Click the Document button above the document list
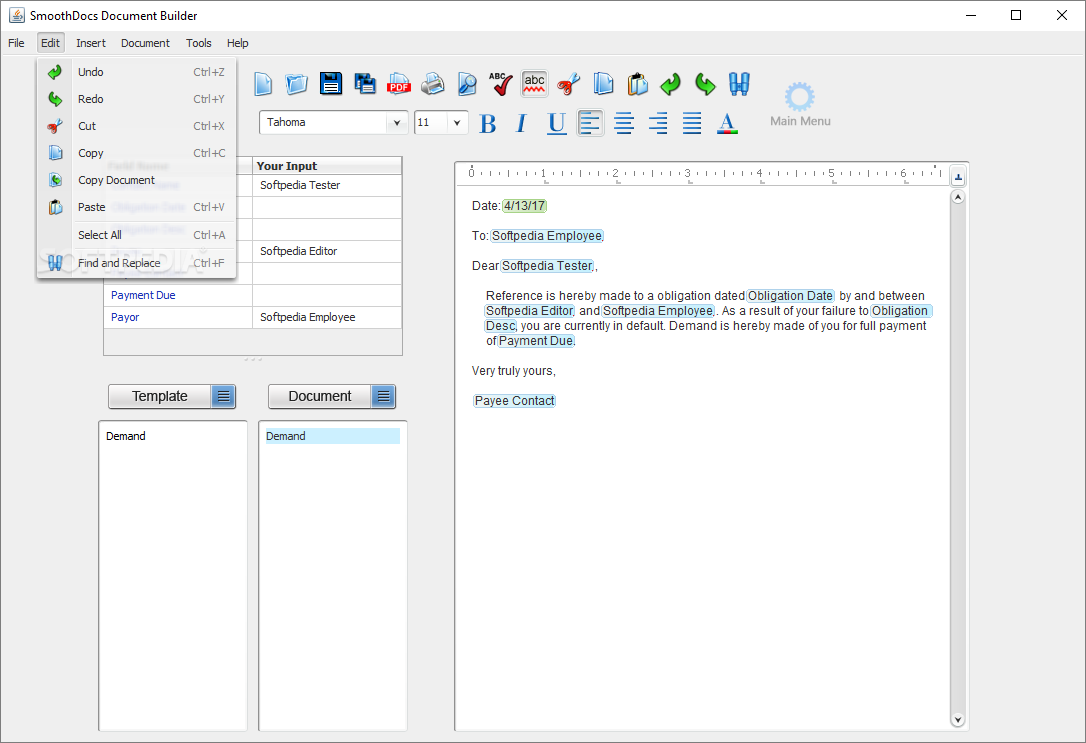 (319, 397)
